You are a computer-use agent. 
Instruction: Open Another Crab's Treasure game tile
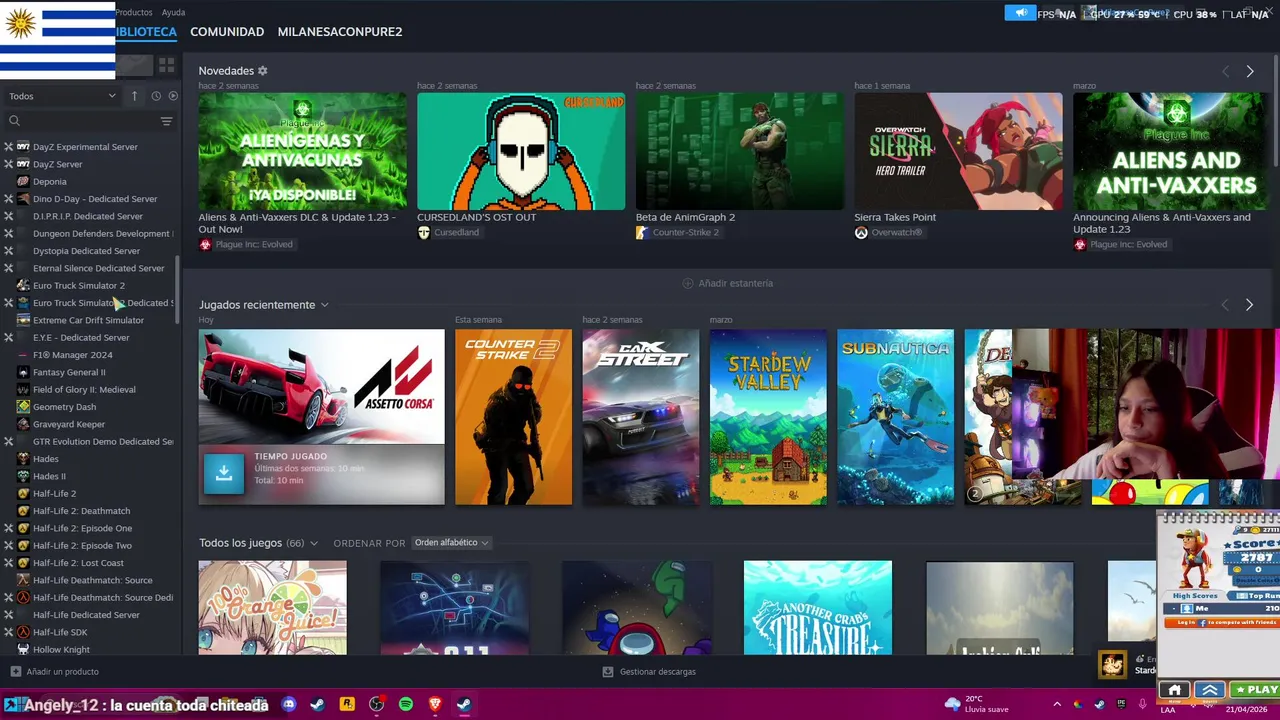click(818, 608)
